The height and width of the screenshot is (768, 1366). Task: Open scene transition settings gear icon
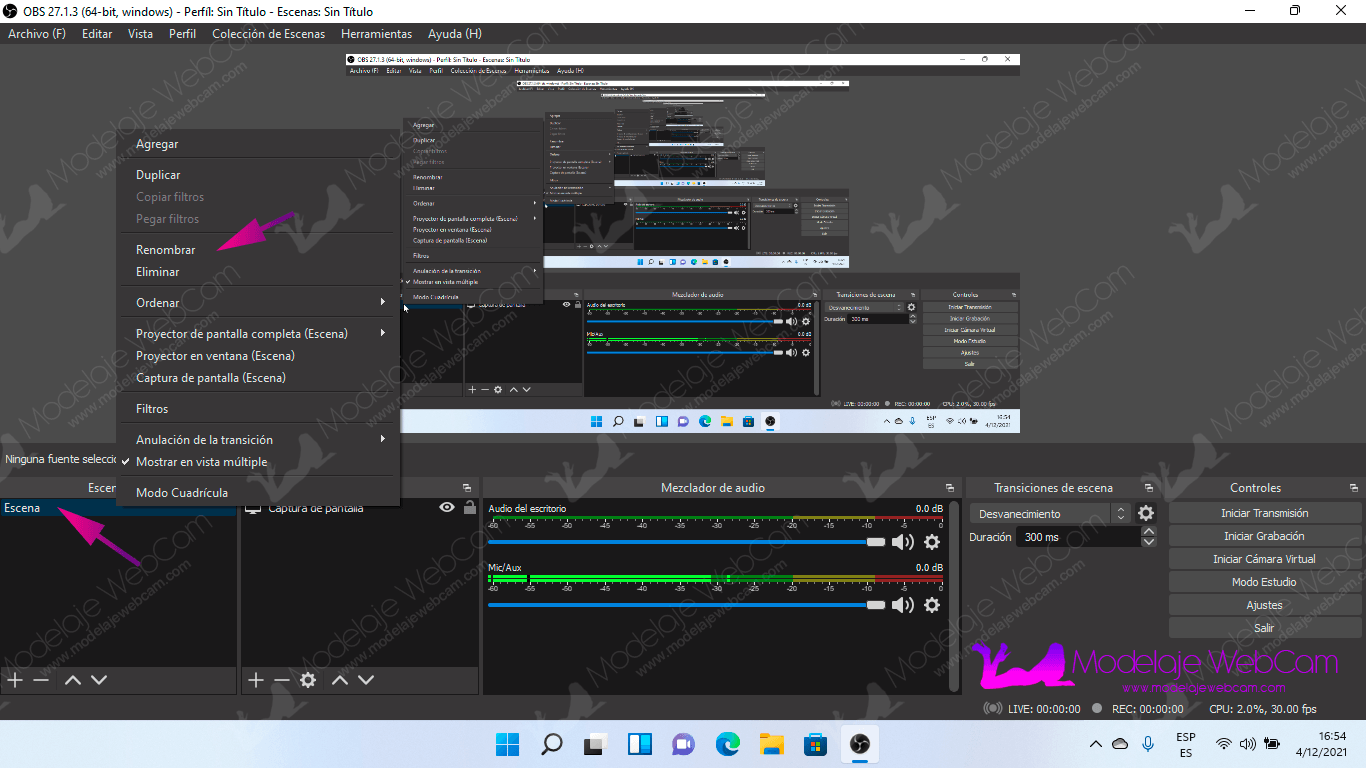(1146, 513)
